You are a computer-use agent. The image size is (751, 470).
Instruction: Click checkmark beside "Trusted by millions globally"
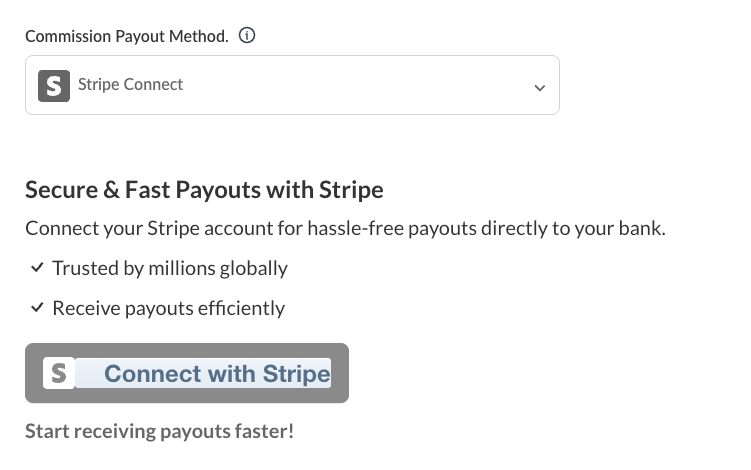[37, 268]
